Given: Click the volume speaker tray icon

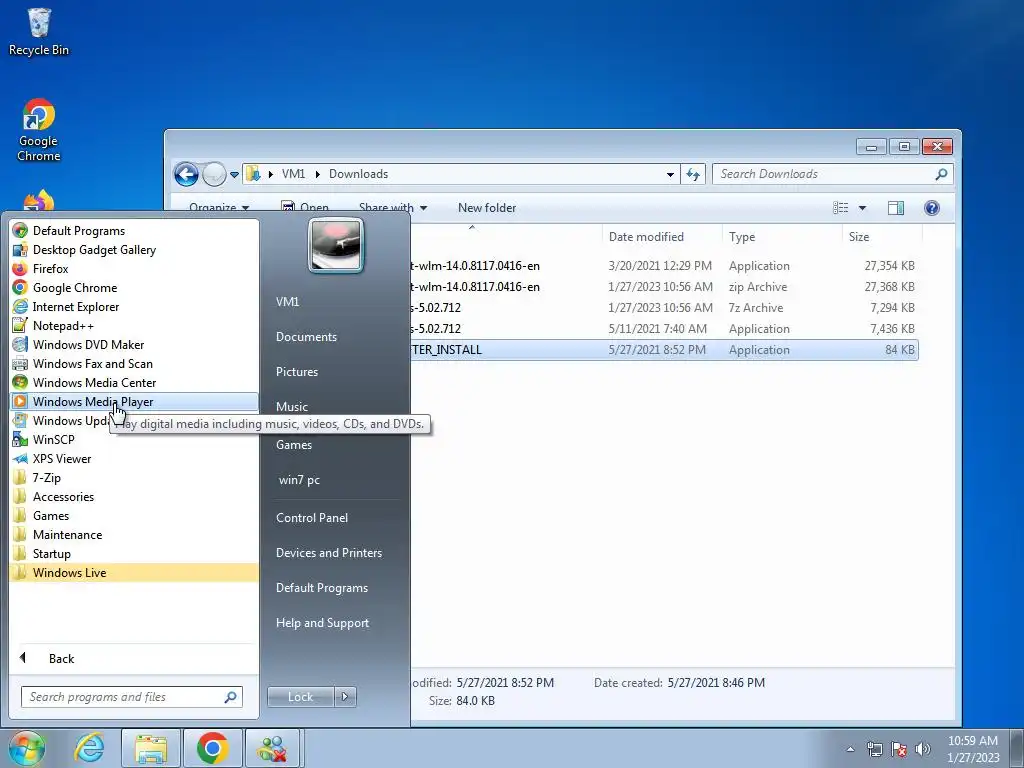Looking at the screenshot, I should 923,749.
